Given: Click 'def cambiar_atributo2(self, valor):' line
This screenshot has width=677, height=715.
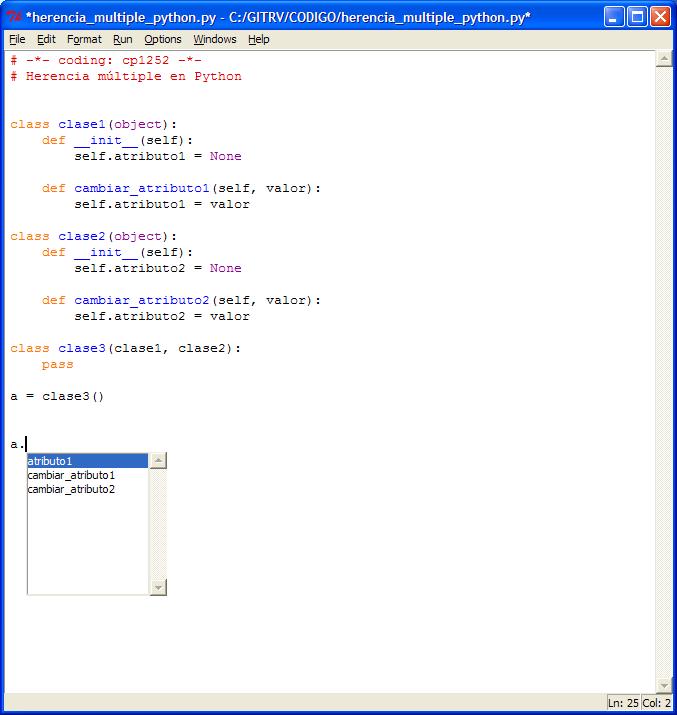Looking at the screenshot, I should tap(181, 301).
